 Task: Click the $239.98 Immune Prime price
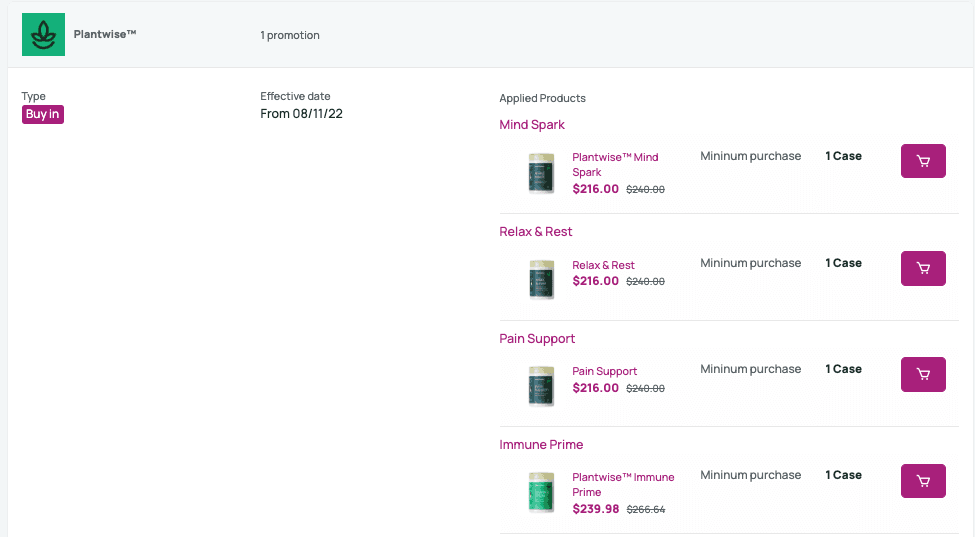pyautogui.click(x=596, y=509)
